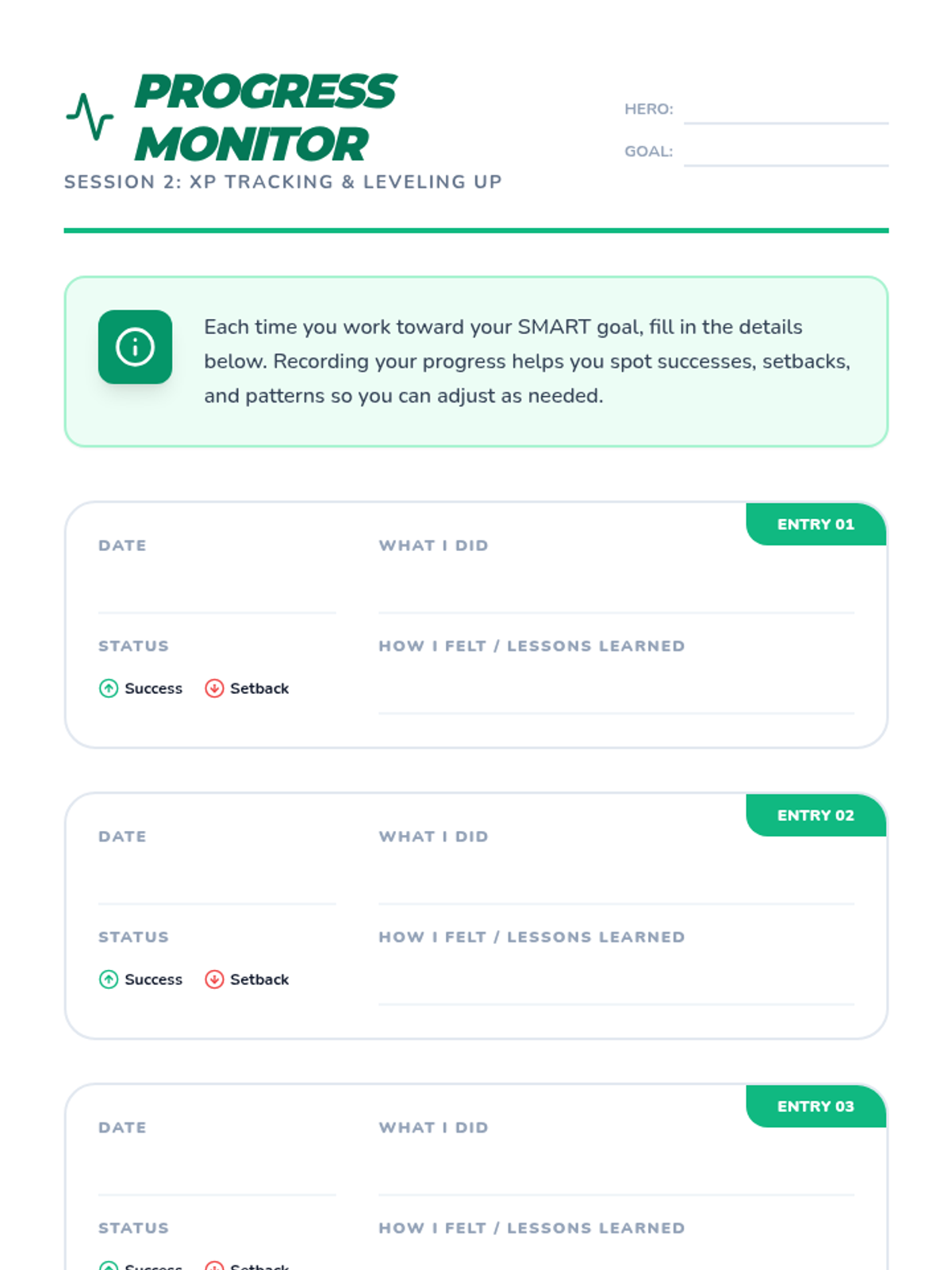Click the Entry 01 Setback down-arrow icon

214,688
